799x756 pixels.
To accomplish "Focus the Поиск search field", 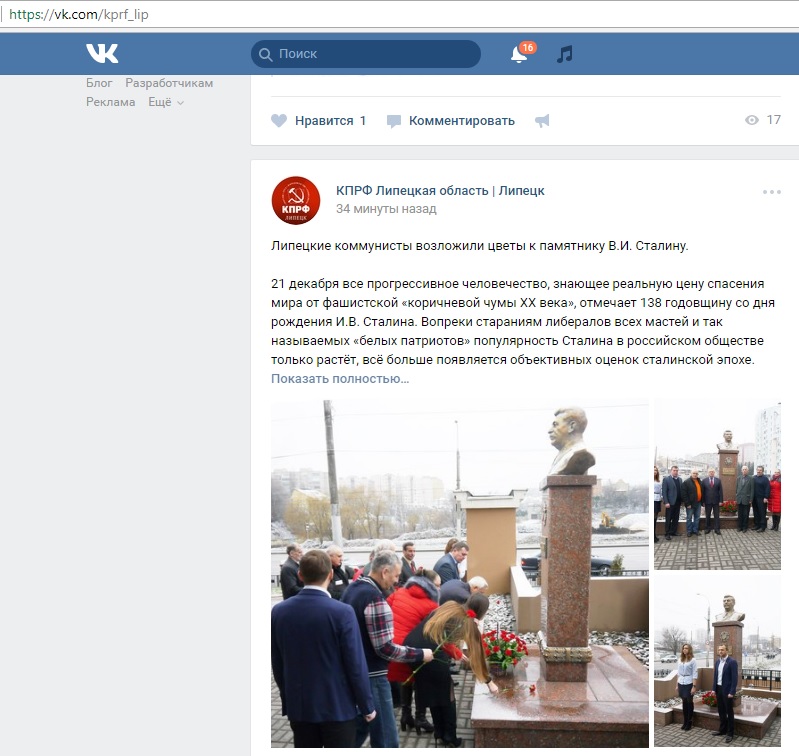I will click(366, 54).
